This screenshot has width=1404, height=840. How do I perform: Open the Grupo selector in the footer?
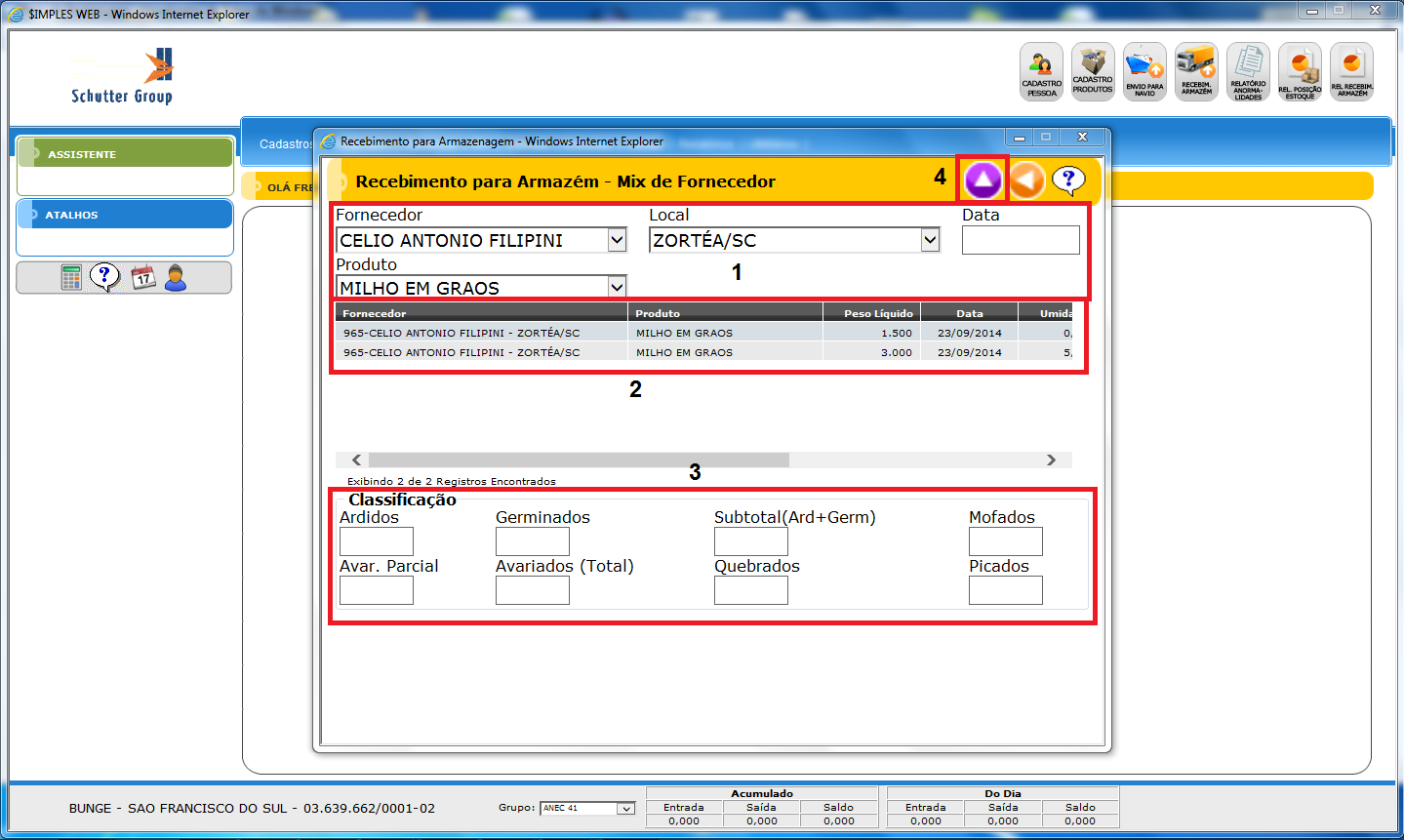625,809
